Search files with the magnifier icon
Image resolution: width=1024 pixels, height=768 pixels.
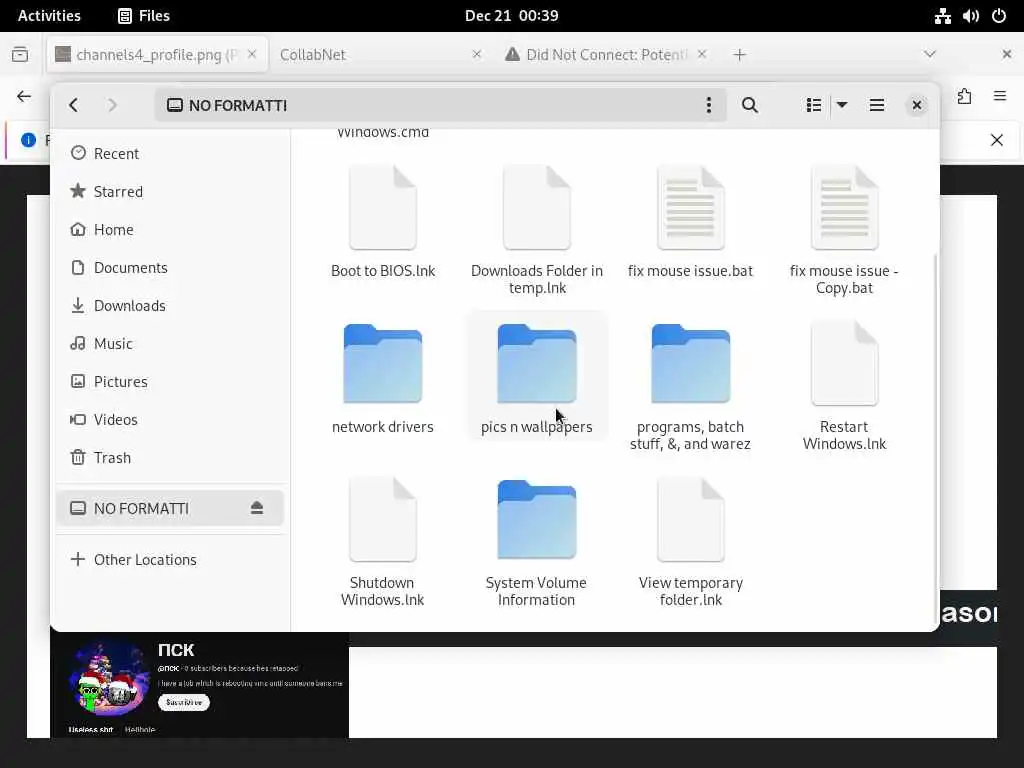(750, 105)
